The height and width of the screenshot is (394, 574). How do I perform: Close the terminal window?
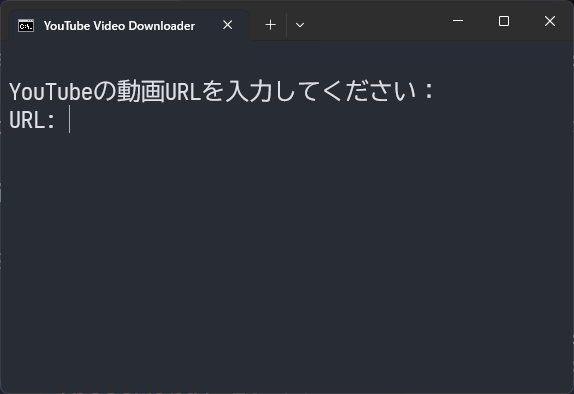(x=550, y=21)
